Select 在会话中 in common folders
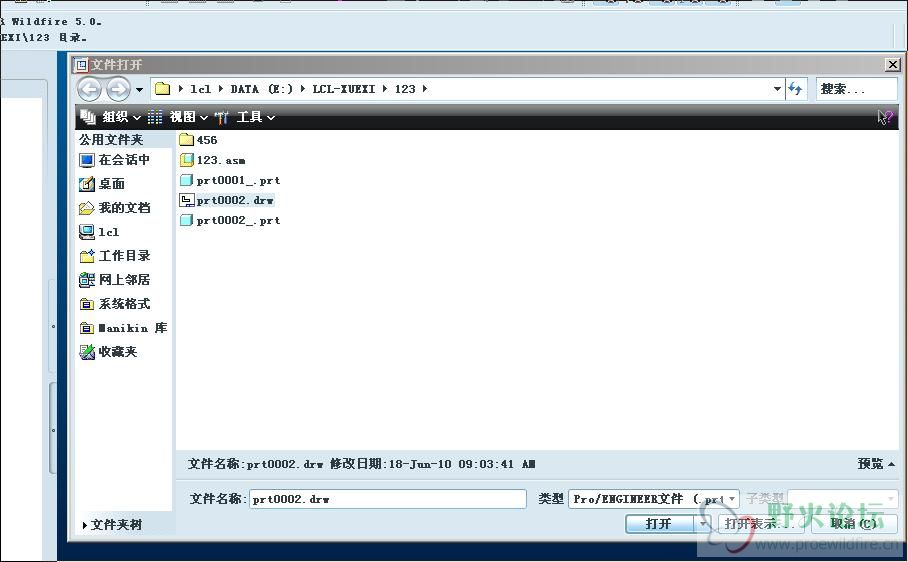The width and height of the screenshot is (908, 562). pyautogui.click(x=115, y=160)
